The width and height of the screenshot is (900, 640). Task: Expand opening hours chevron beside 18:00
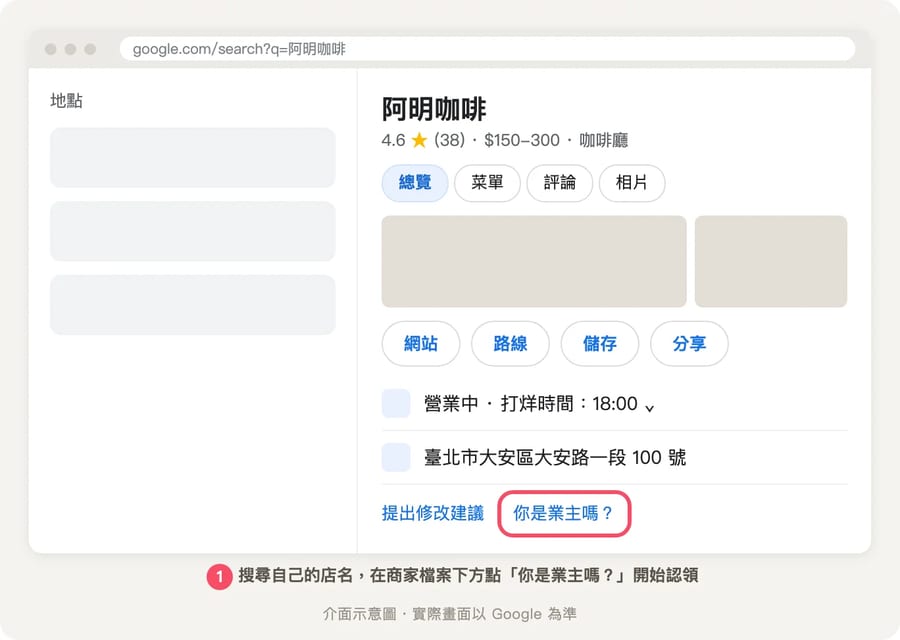coord(650,408)
